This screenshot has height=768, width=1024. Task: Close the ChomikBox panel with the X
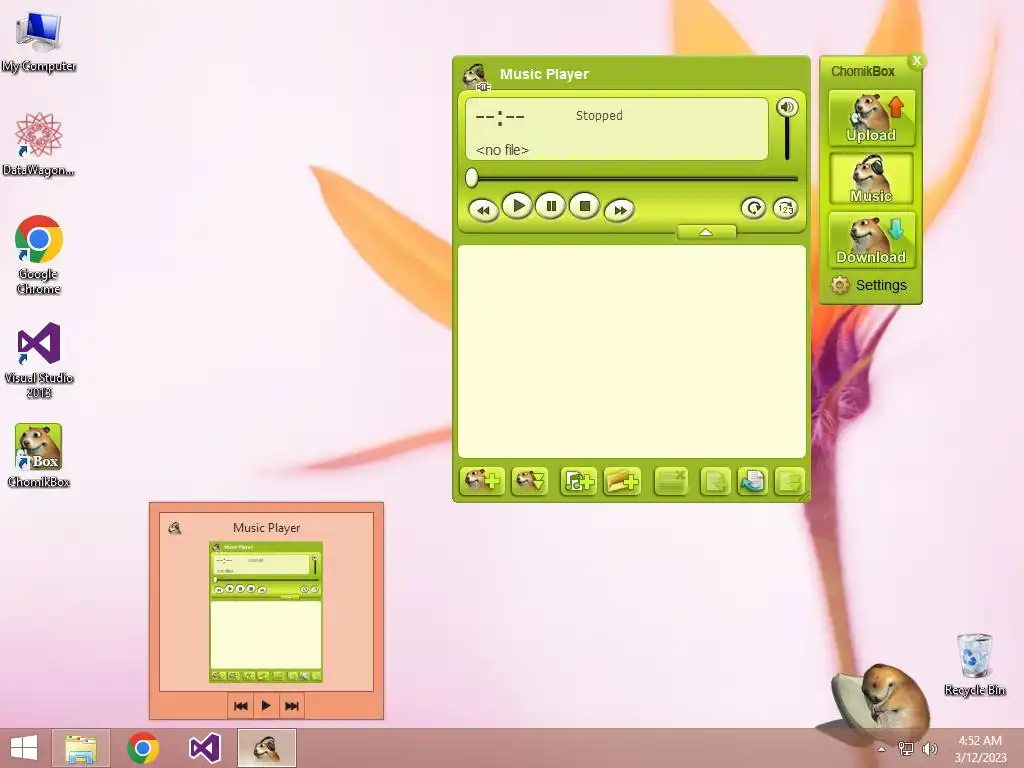coord(917,61)
